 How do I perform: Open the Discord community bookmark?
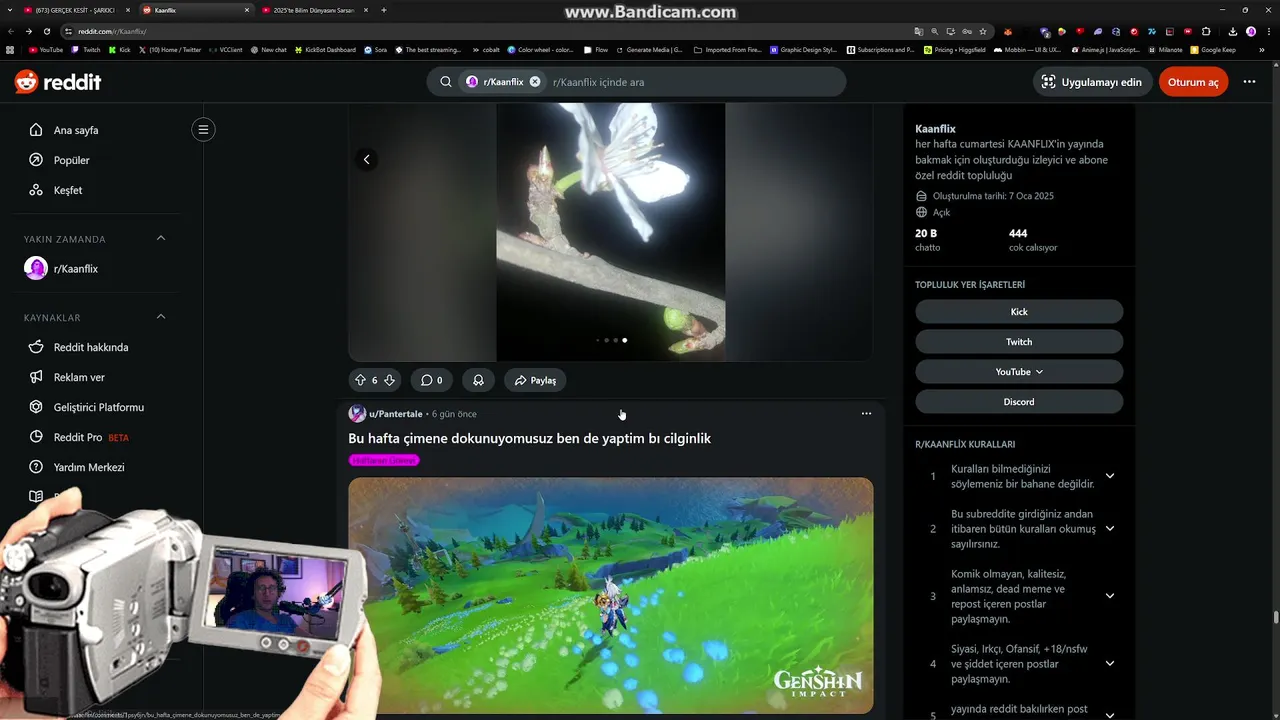(x=1019, y=402)
